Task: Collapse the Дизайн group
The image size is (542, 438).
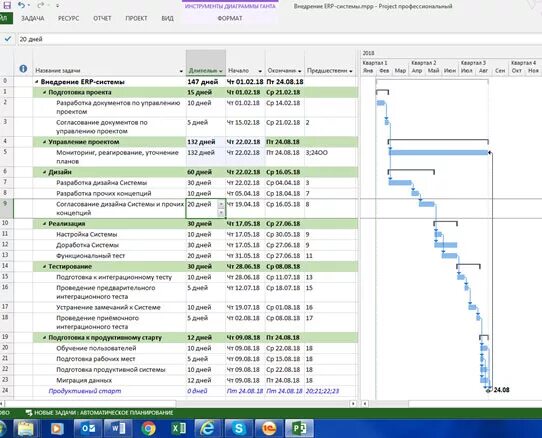Action: point(45,172)
